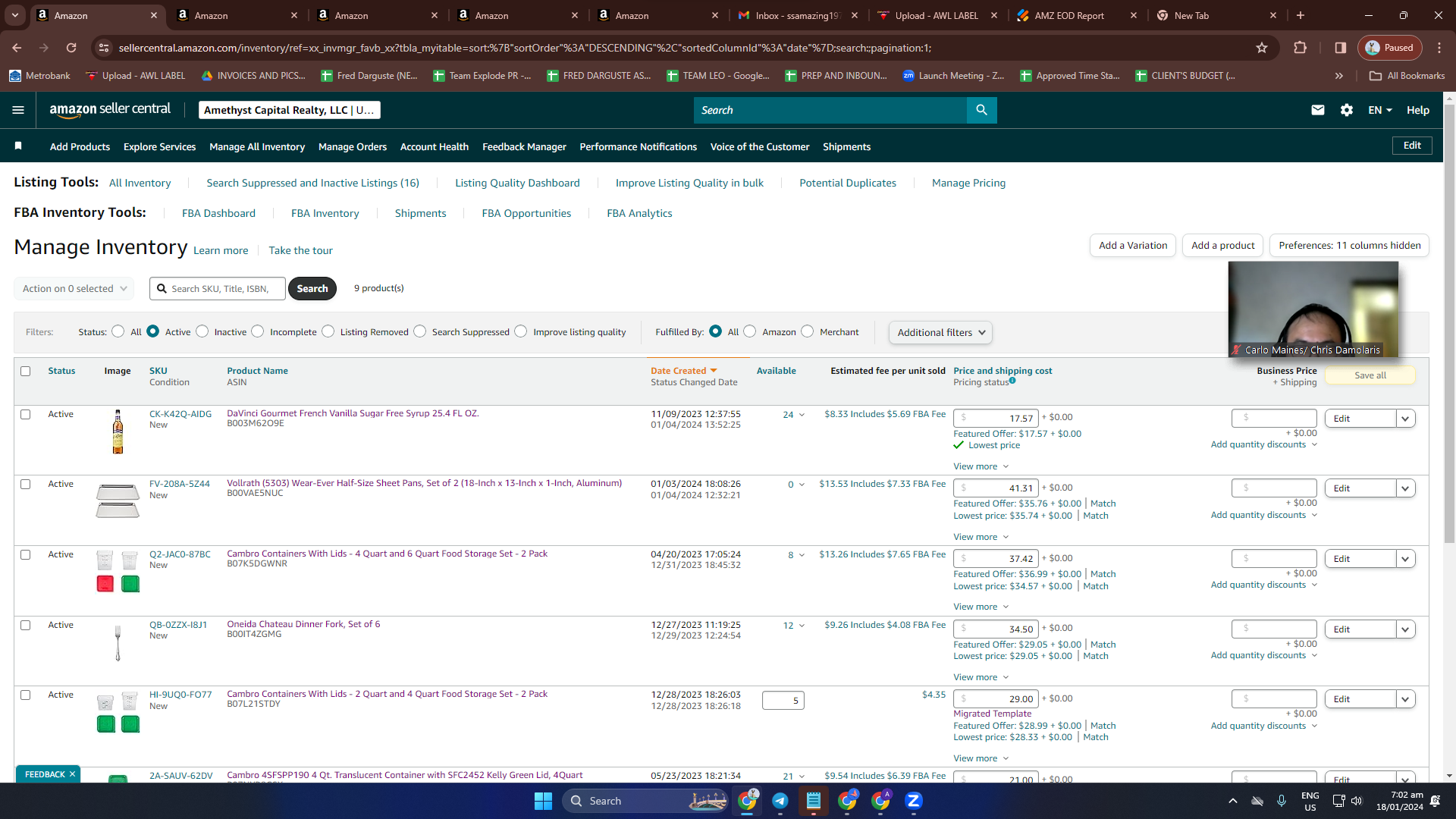Screen dimensions: 1456x819
Task: Open Chrome extensions puzzle icon
Action: [1300, 48]
